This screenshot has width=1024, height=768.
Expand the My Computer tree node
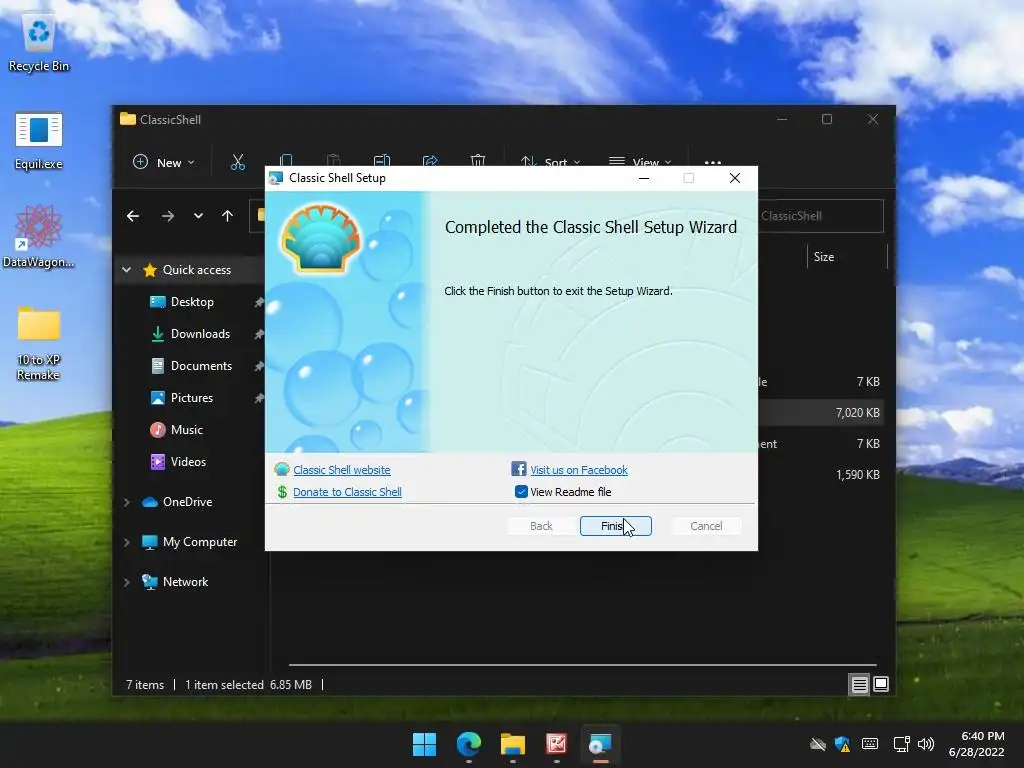(127, 542)
